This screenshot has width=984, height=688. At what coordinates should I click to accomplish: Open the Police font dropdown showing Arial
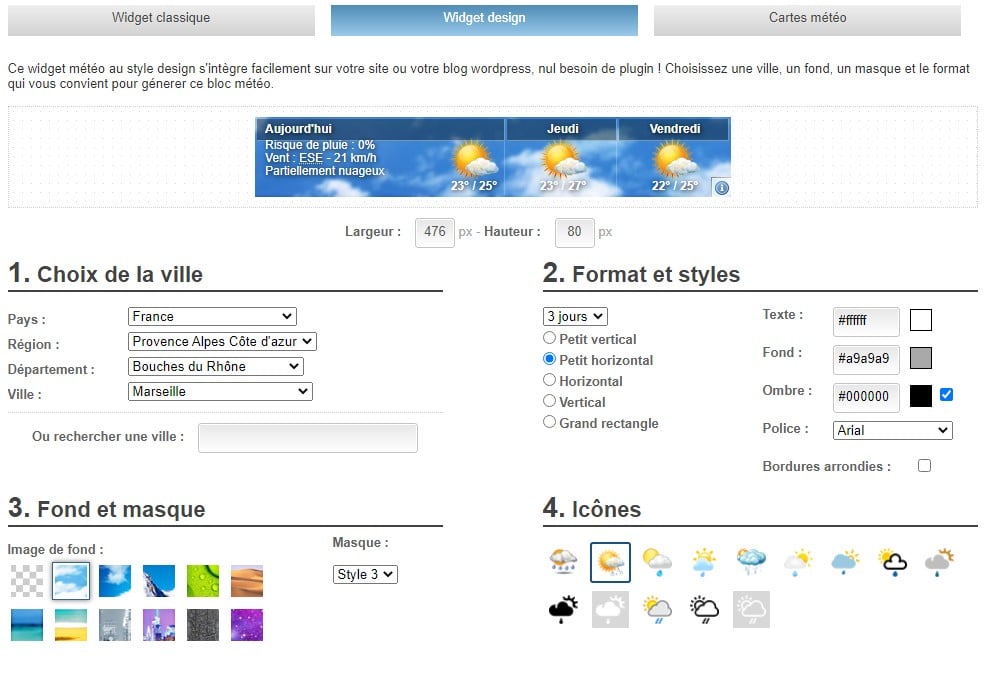click(892, 430)
